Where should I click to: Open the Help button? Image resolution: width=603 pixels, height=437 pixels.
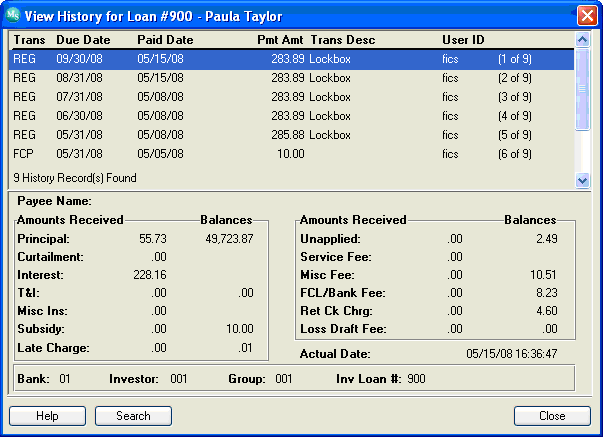[47, 416]
